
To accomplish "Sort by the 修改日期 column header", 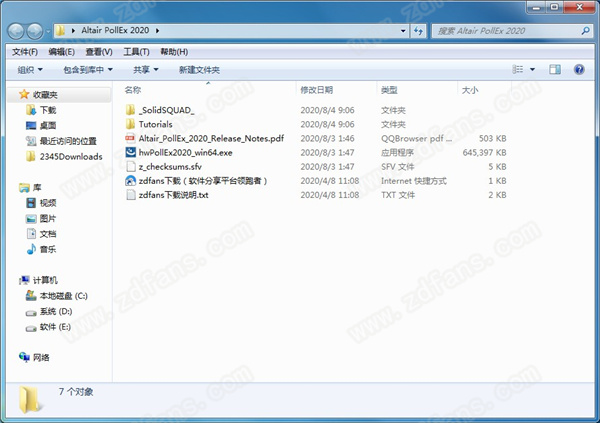I will tap(316, 90).
